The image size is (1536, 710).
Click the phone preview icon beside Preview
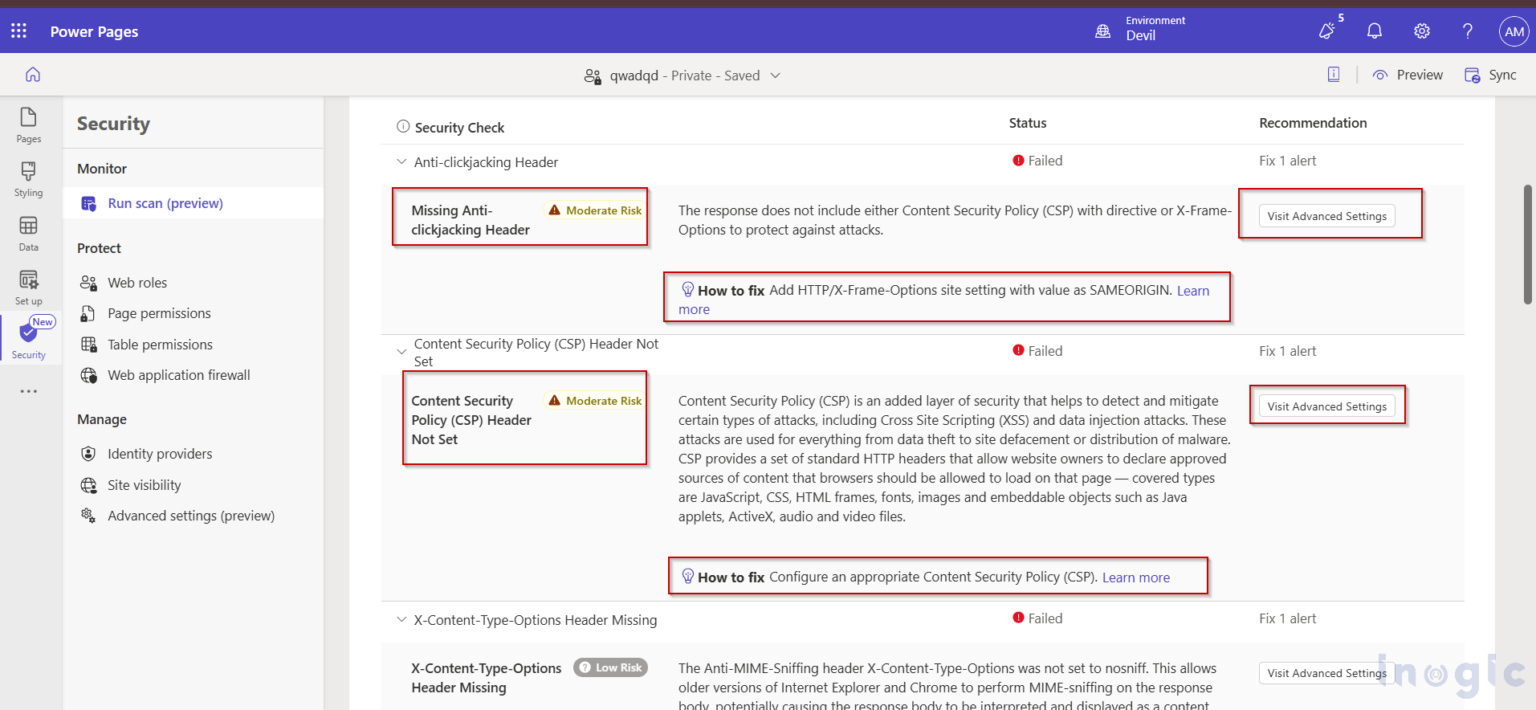tap(1333, 75)
